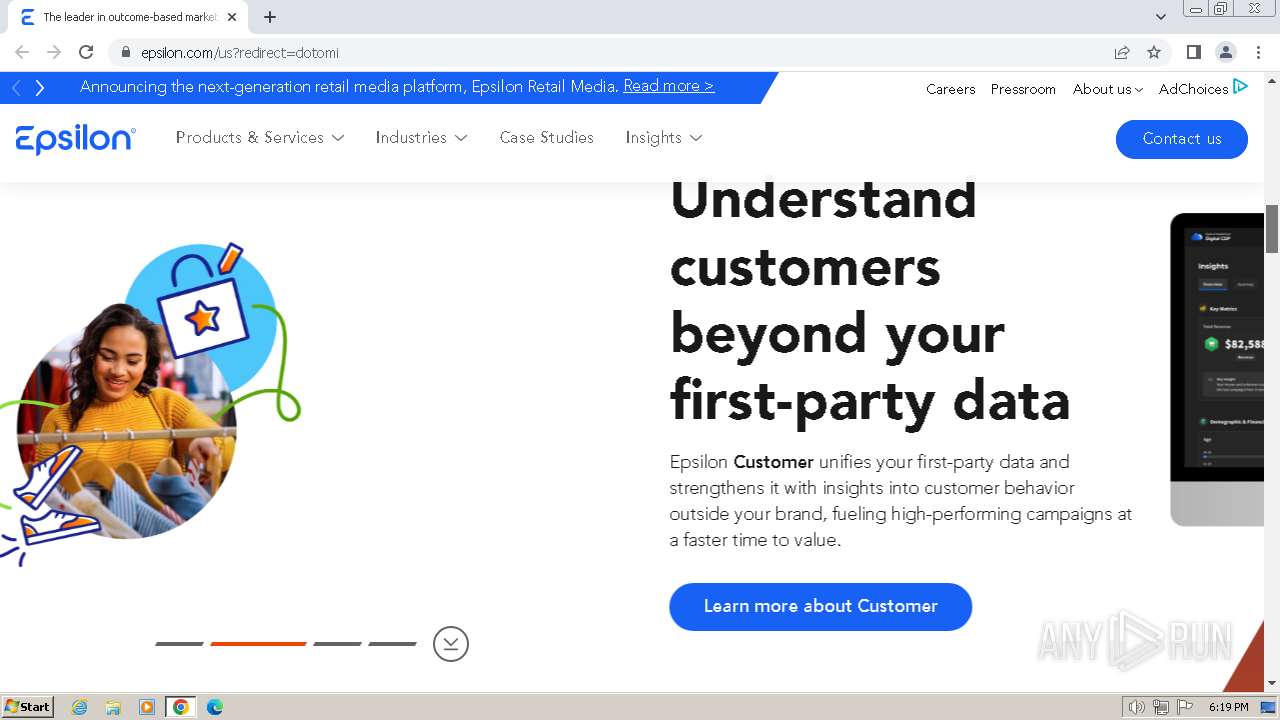
Task: Open Microsoft Edge from taskbar
Action: (214, 707)
